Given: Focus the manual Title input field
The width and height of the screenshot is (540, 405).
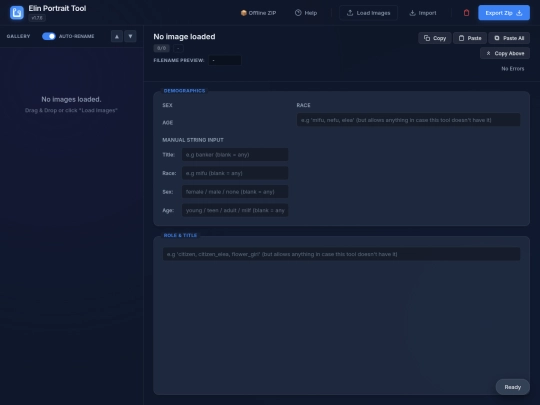Looking at the screenshot, I should tap(235, 155).
